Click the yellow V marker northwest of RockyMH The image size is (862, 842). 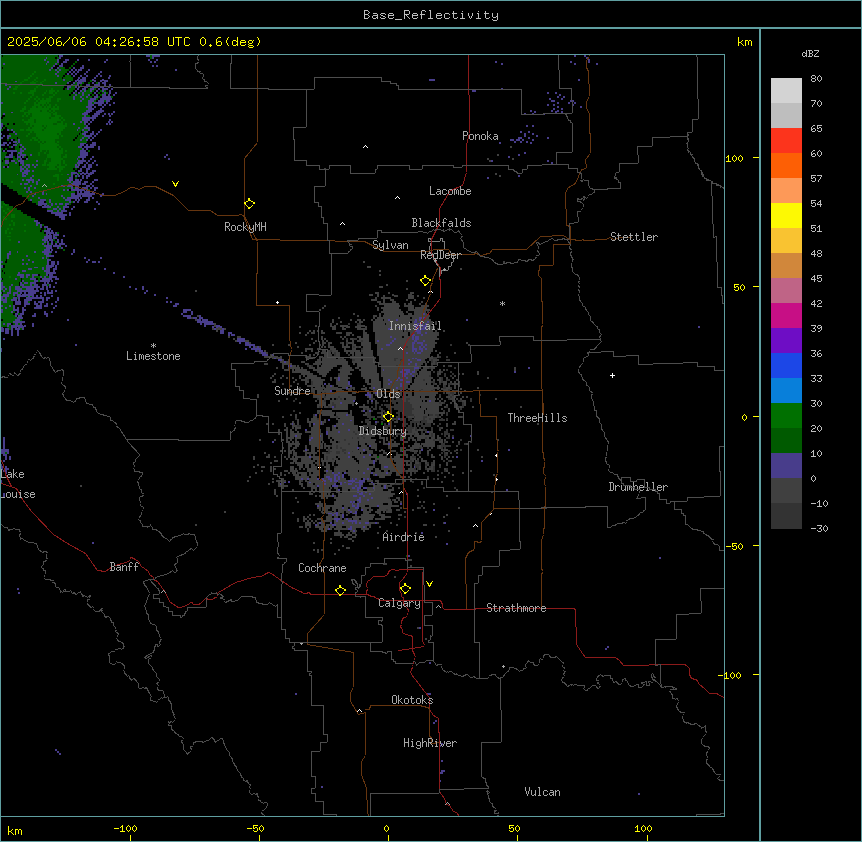[175, 184]
